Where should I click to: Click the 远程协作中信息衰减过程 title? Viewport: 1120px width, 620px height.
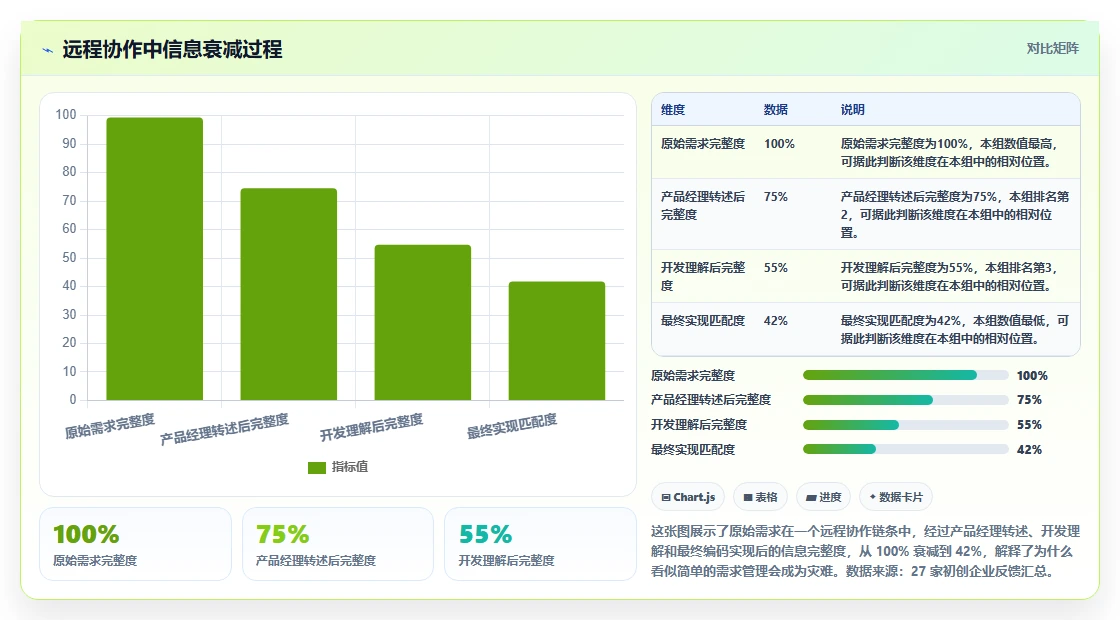[172, 49]
